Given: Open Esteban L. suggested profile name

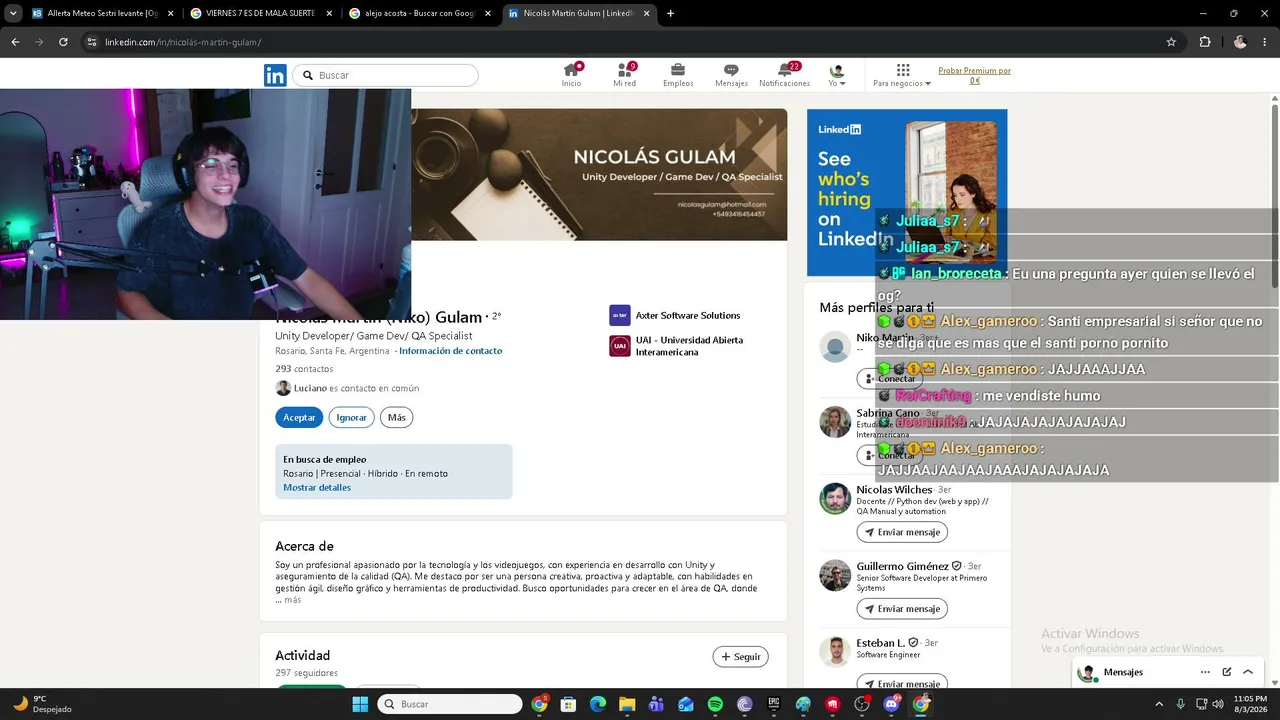Looking at the screenshot, I should 881,643.
